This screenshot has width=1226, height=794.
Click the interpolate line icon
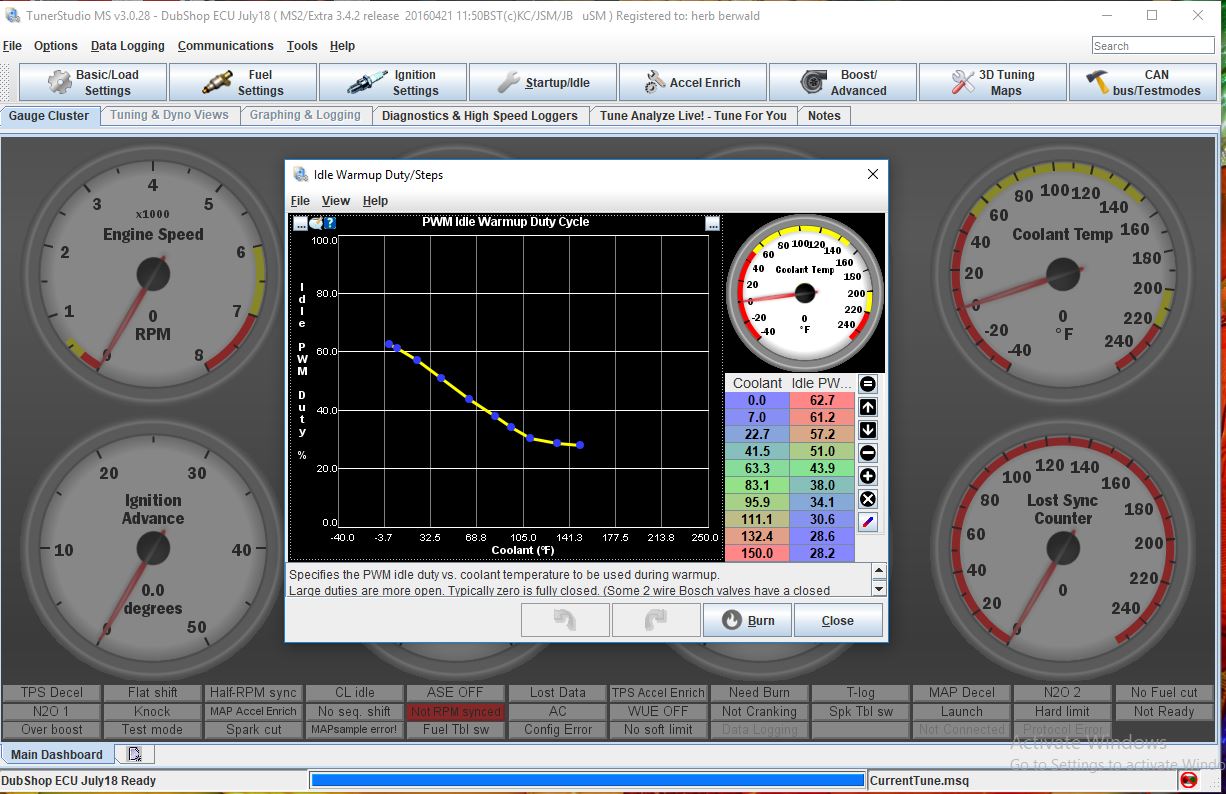pos(868,522)
